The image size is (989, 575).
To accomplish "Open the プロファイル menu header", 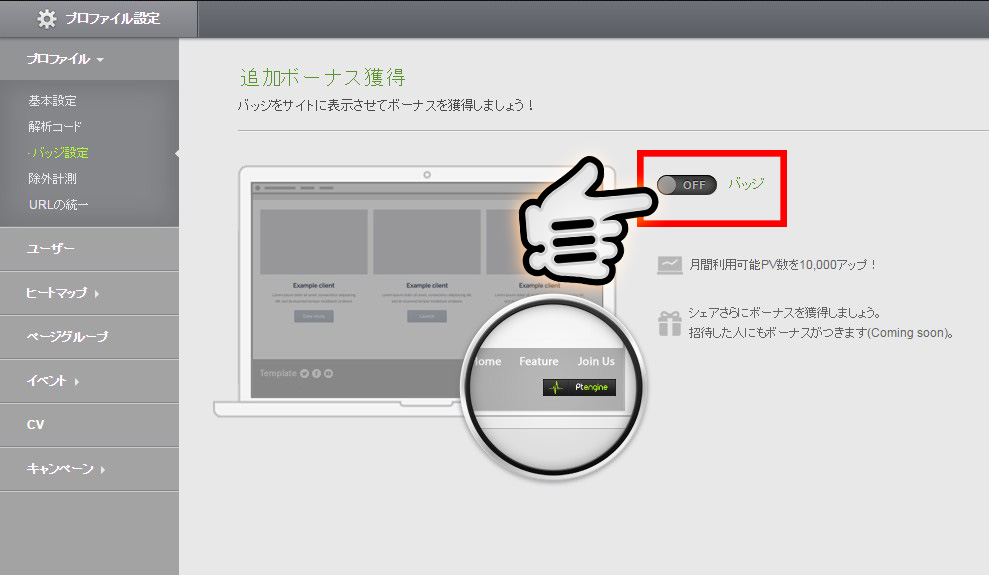I will click(x=90, y=59).
